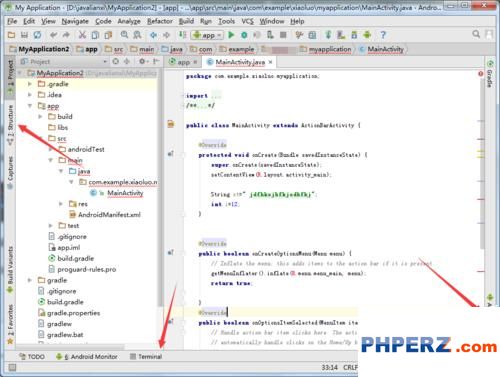Click the Help question mark icon
The image size is (500, 377).
point(383,35)
